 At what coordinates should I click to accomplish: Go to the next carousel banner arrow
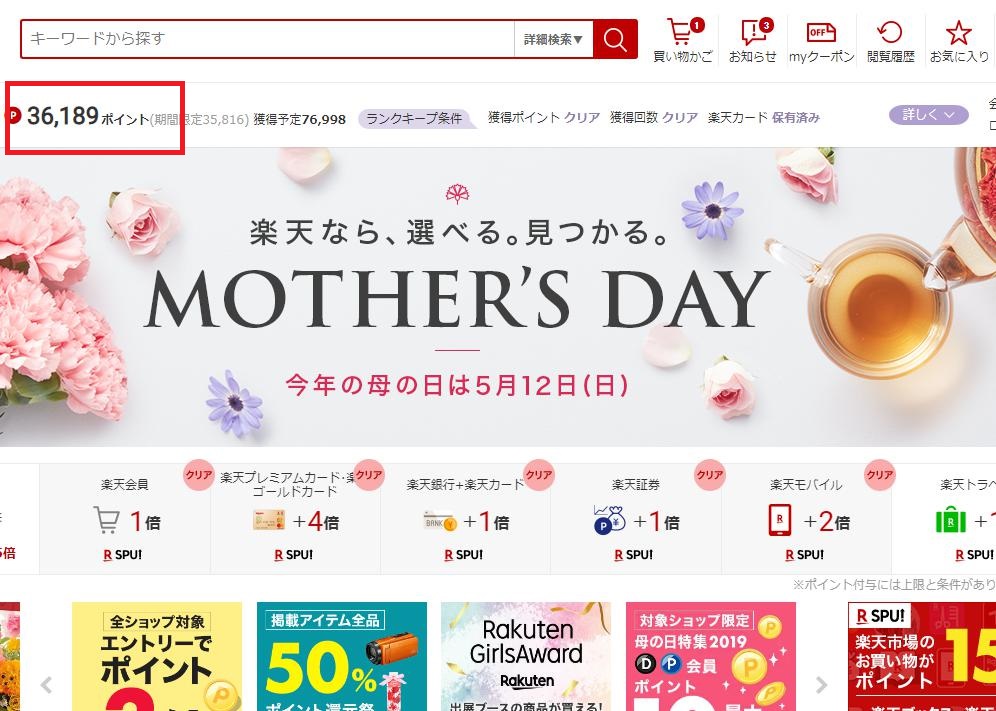pos(821,684)
